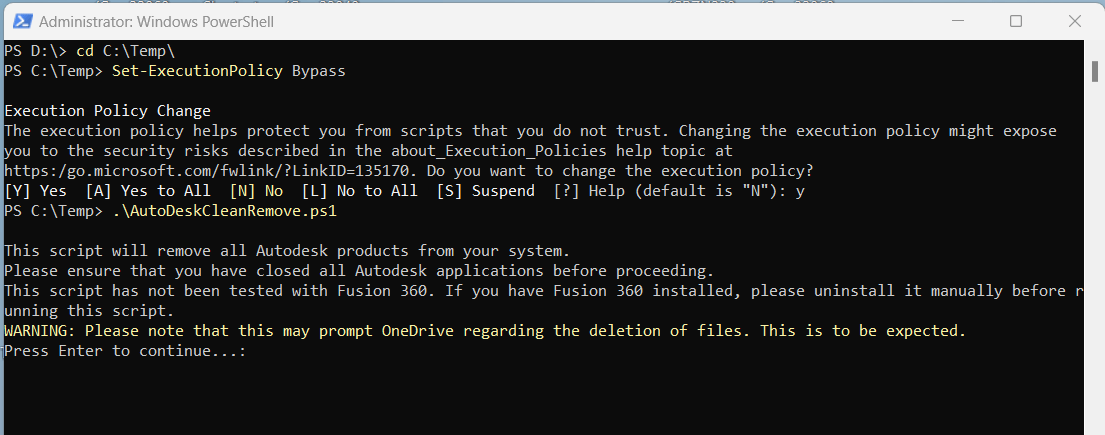The width and height of the screenshot is (1105, 435).
Task: Click the '[A] Yes to All' option text
Action: (147, 191)
